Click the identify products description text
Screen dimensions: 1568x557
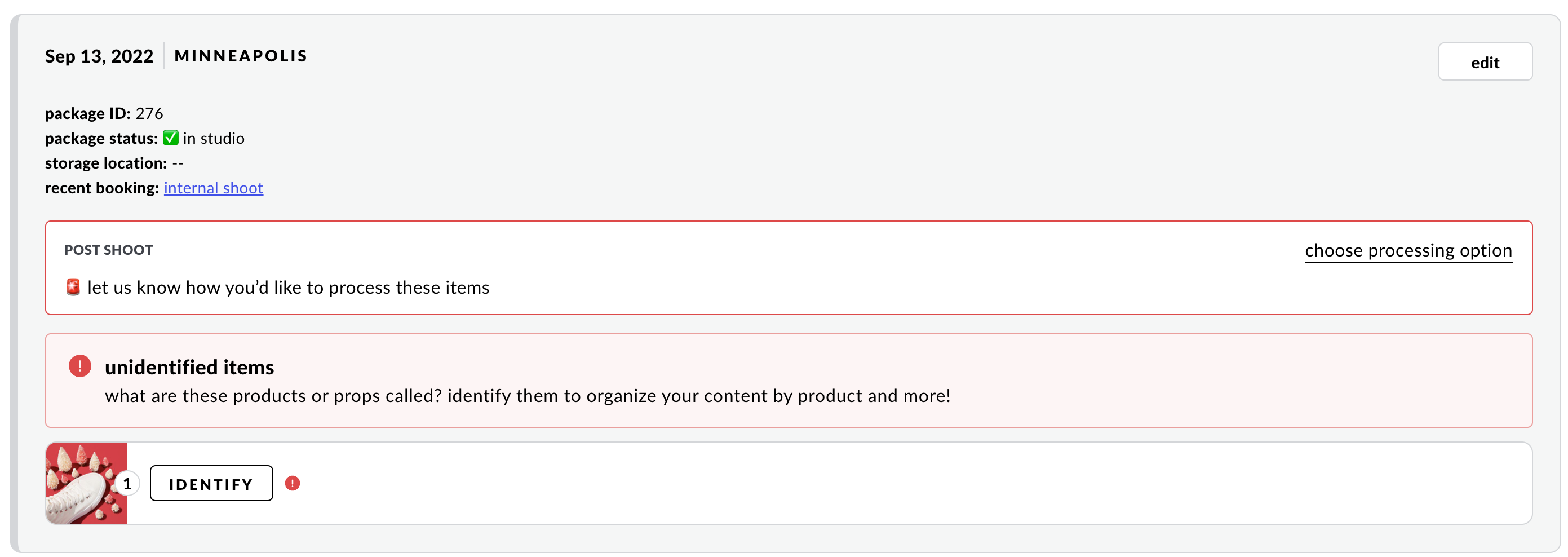[528, 396]
